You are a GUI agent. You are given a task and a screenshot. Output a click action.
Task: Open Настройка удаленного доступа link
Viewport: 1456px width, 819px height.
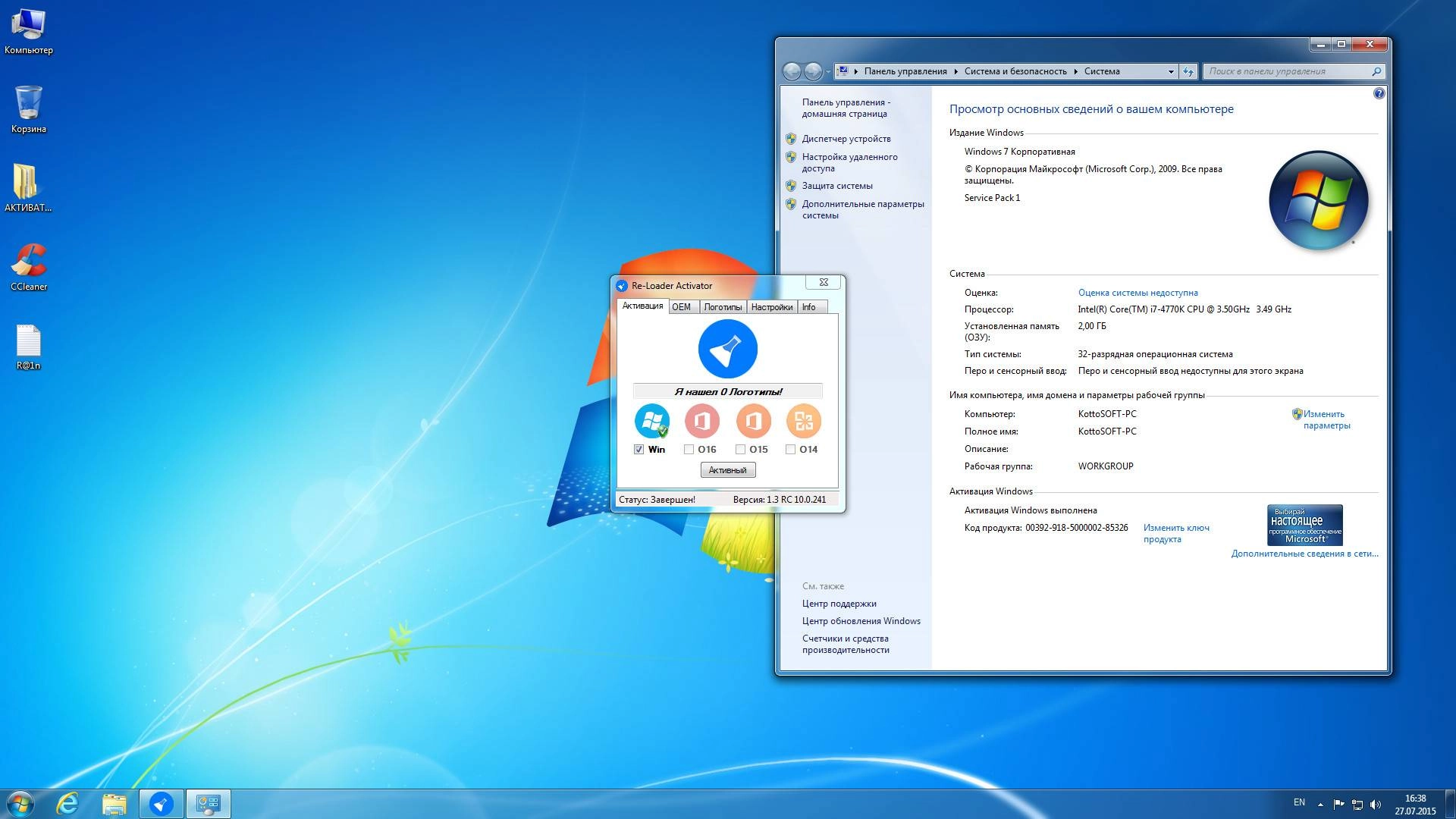pyautogui.click(x=849, y=162)
